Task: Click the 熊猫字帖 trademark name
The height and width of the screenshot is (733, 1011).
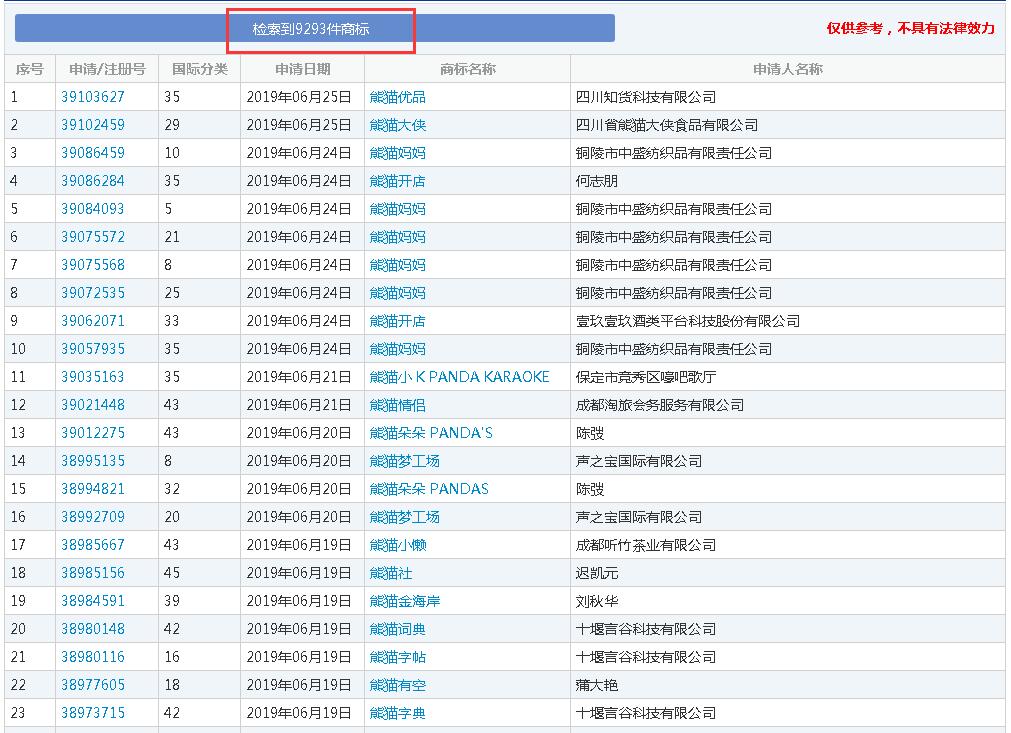Action: [x=397, y=657]
